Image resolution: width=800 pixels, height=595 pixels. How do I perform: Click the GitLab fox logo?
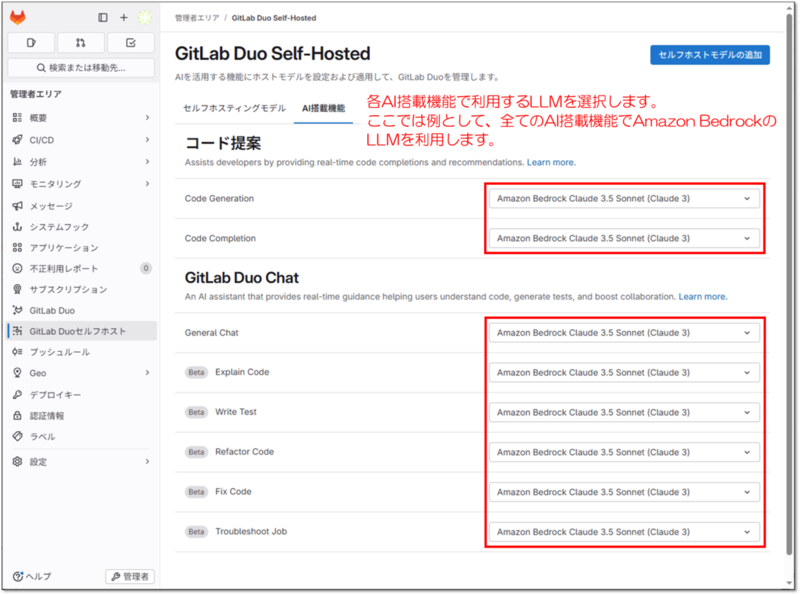click(18, 17)
